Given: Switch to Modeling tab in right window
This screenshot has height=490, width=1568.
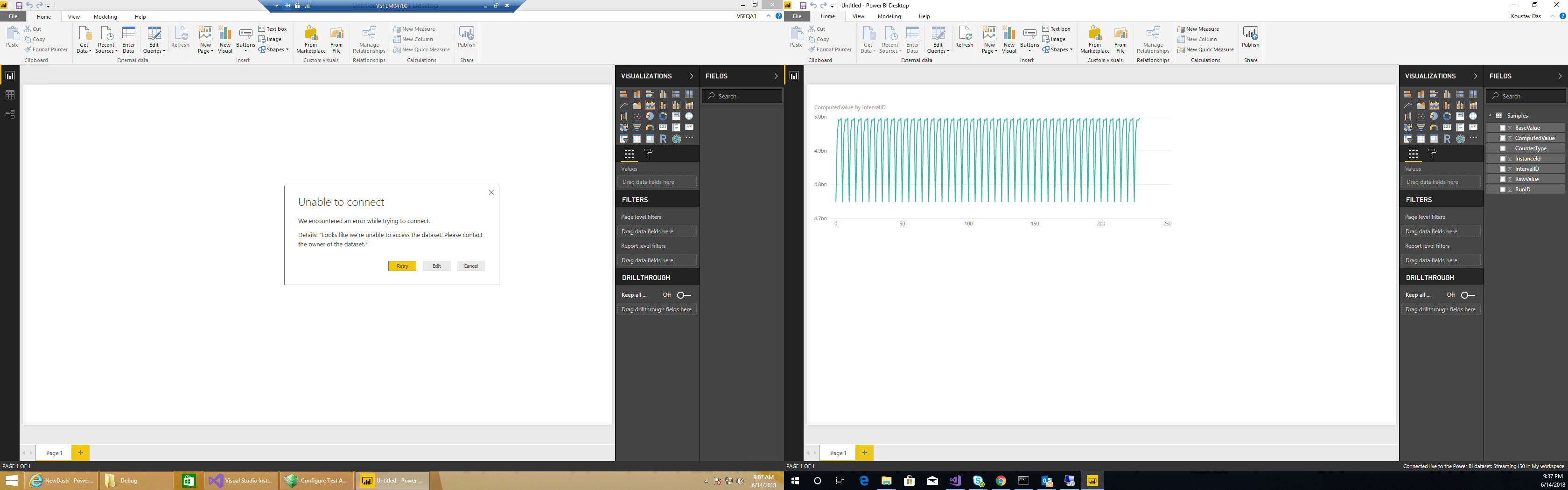Looking at the screenshot, I should (x=889, y=16).
